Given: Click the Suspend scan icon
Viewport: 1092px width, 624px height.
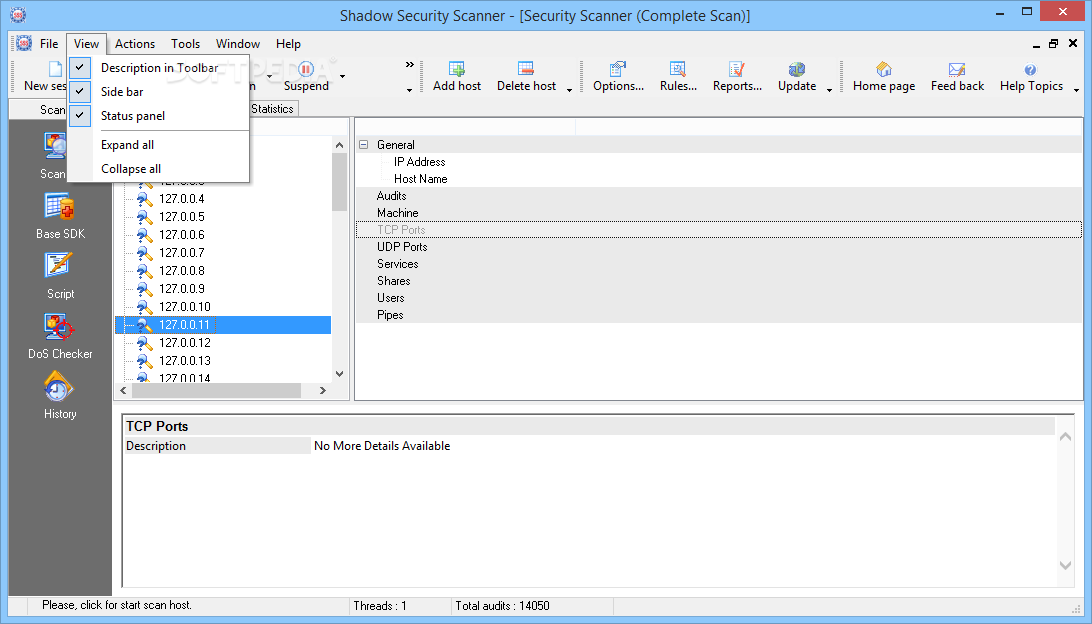Looking at the screenshot, I should tap(306, 69).
